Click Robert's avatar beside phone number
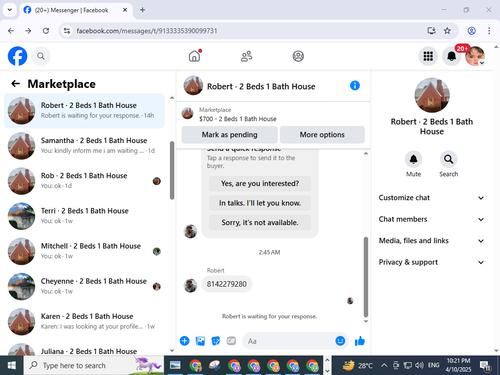Image resolution: width=500 pixels, height=375 pixels. pyautogui.click(x=190, y=286)
